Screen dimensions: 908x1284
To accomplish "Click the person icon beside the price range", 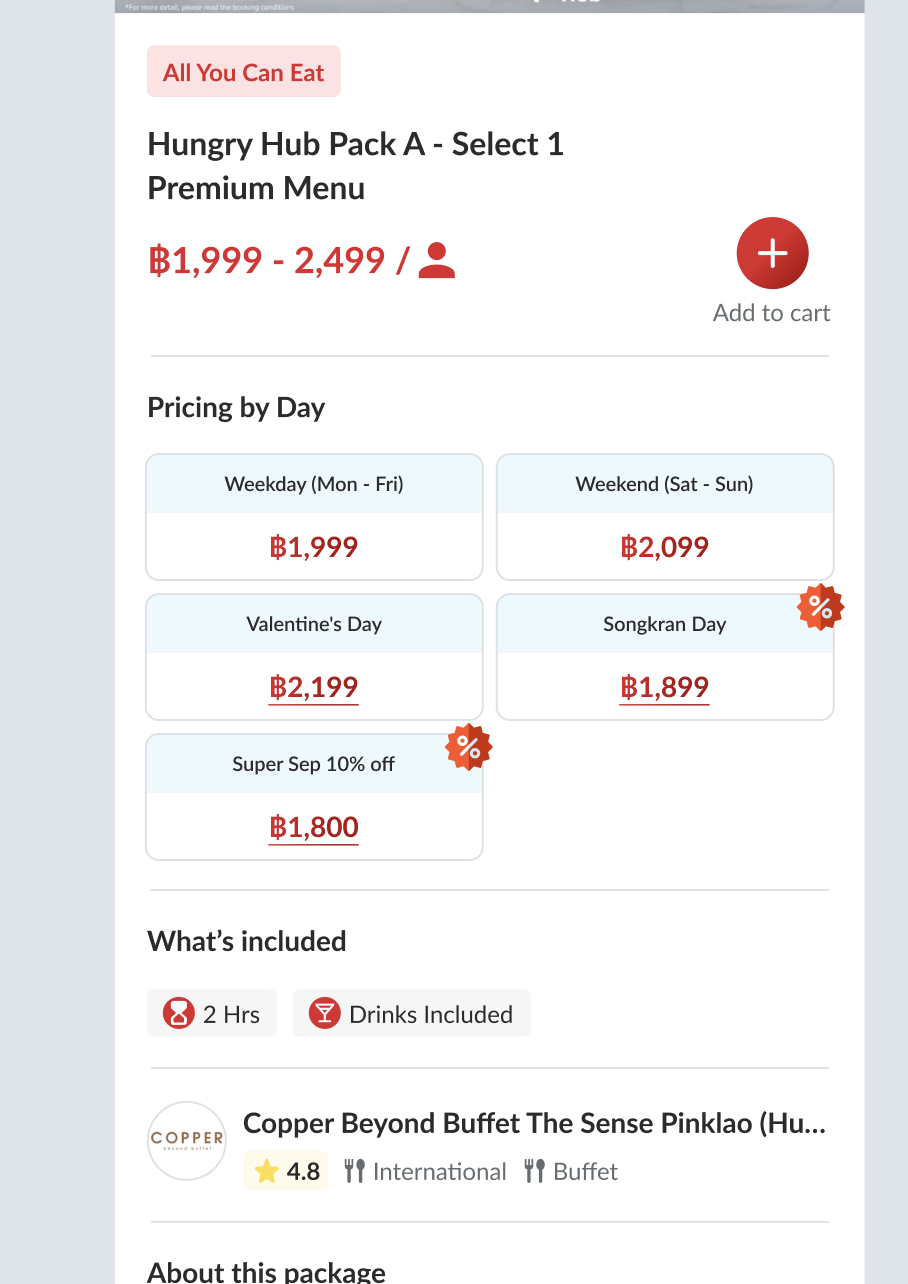I will tap(436, 260).
